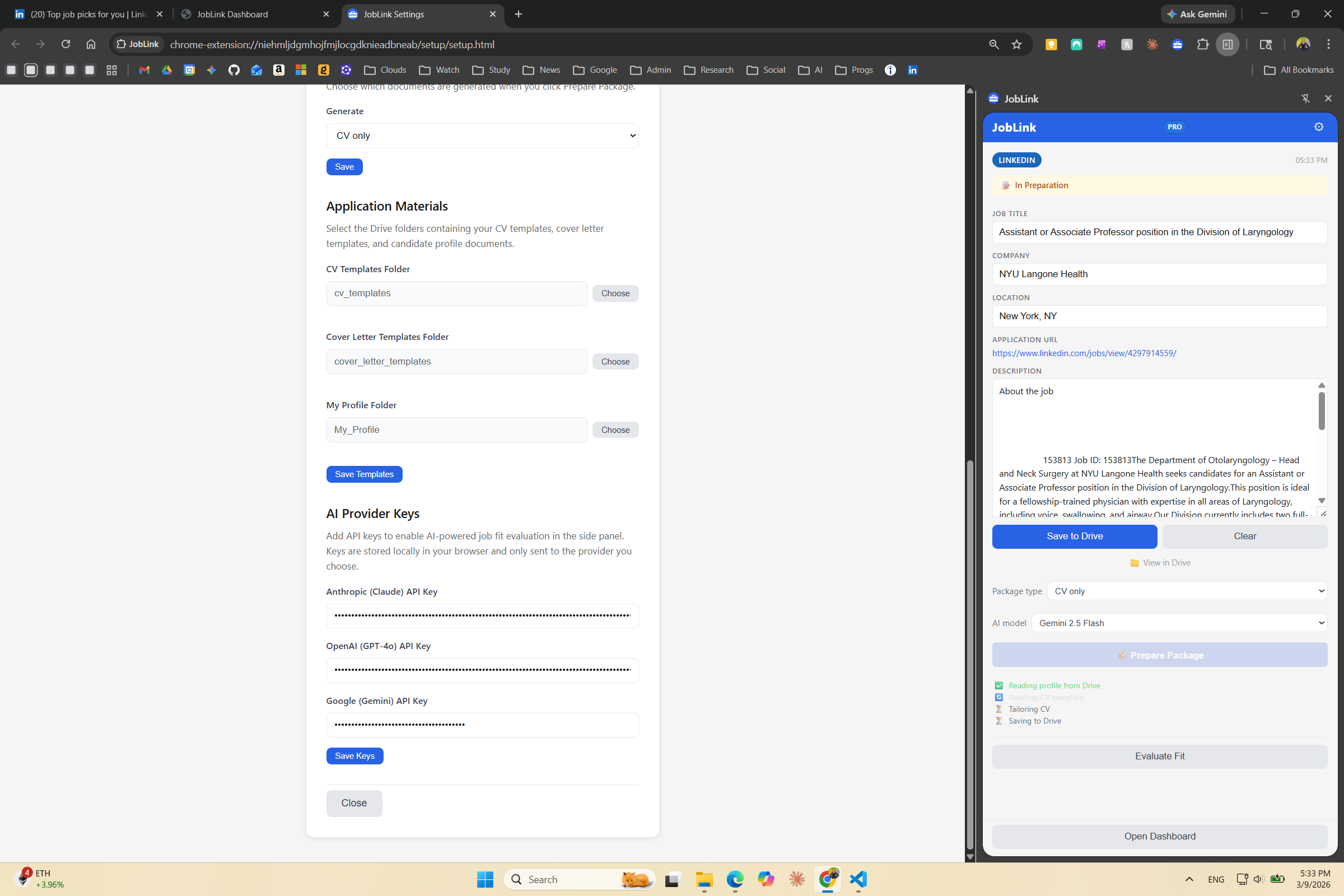Open the LinkedIn application URL link
The height and width of the screenshot is (896, 1344).
point(1084,353)
